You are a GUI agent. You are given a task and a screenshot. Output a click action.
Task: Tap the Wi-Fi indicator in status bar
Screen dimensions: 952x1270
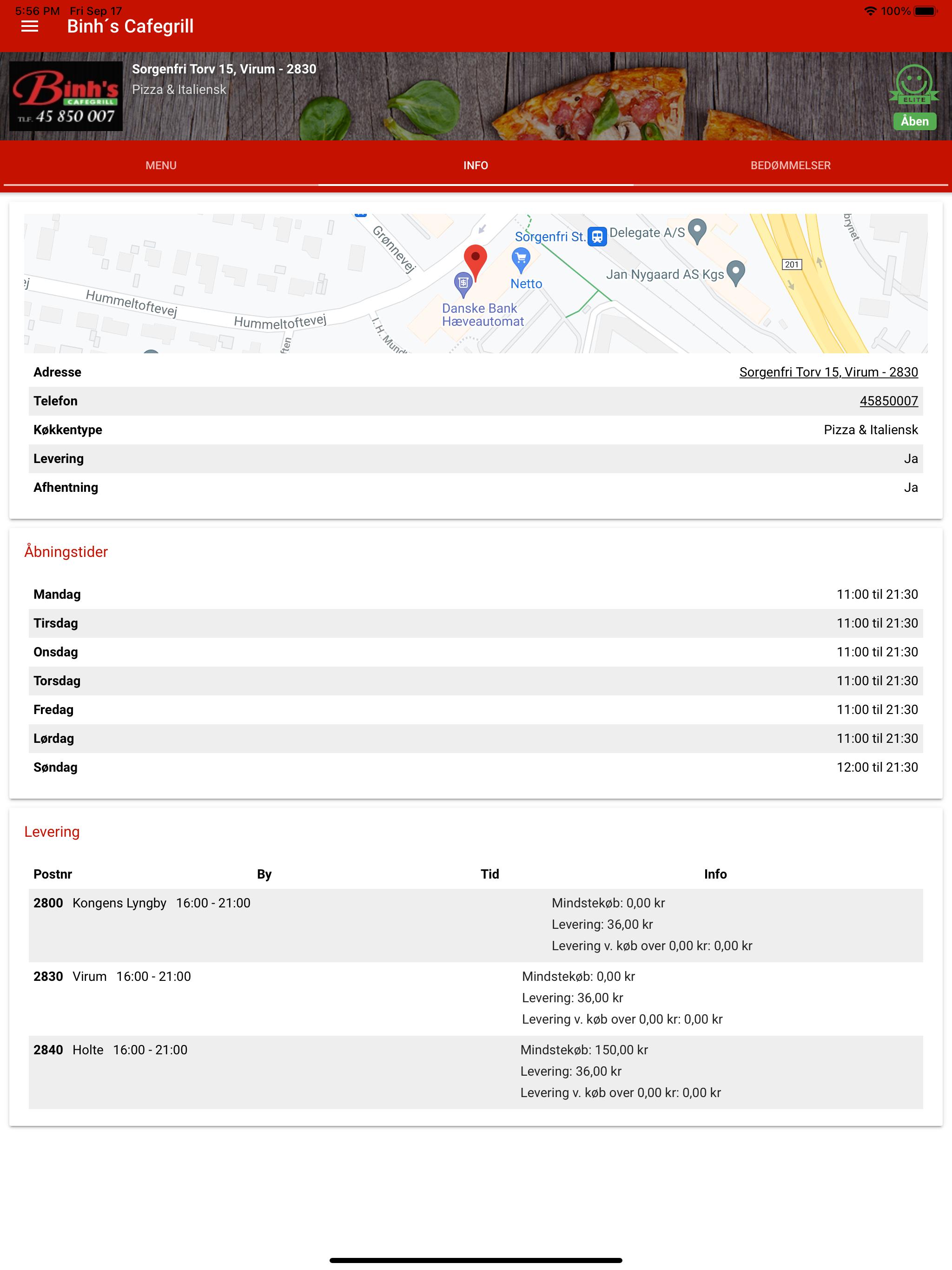(x=871, y=11)
